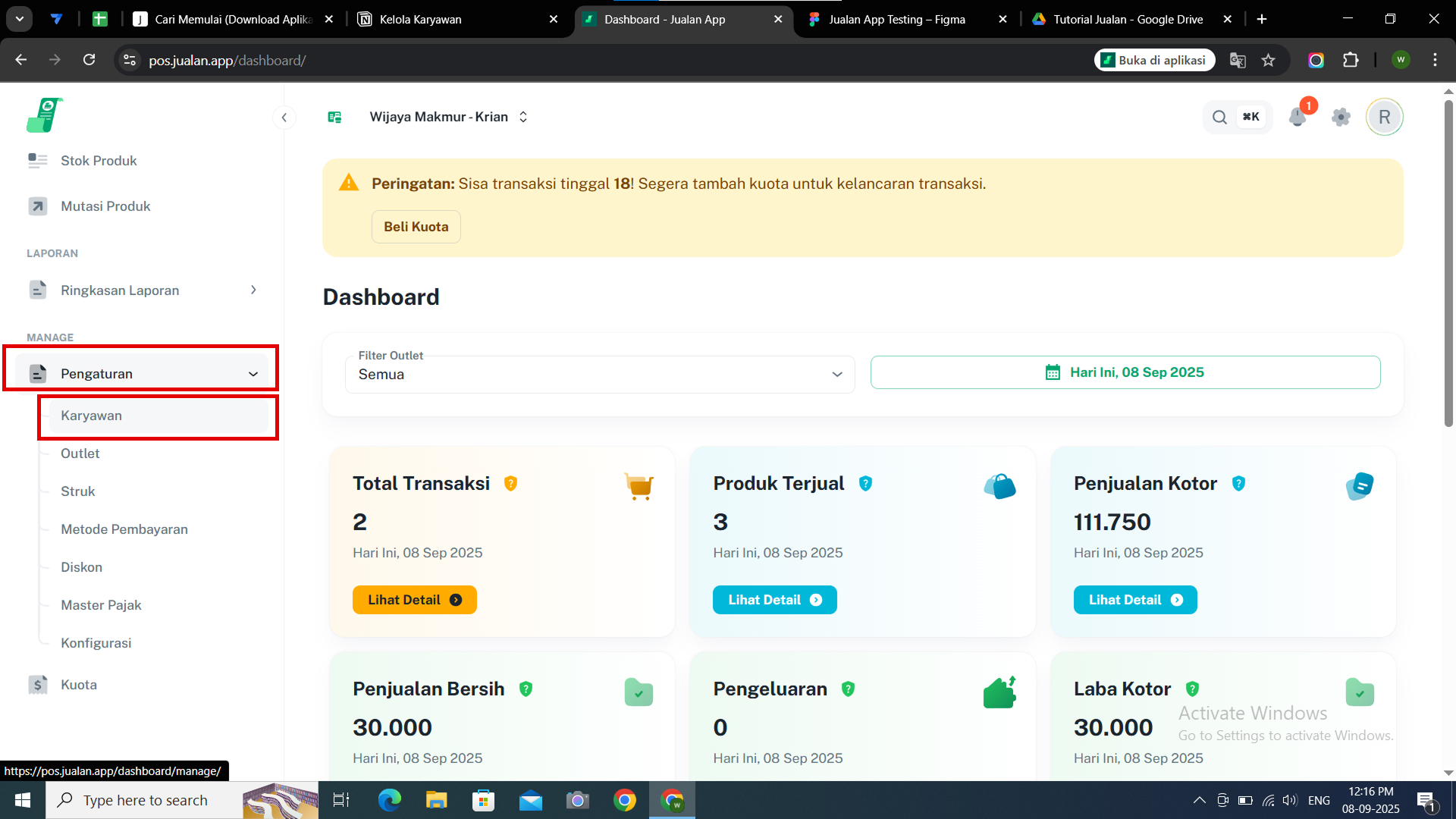Image resolution: width=1456 pixels, height=819 pixels.
Task: Click the Beli Kuota button
Action: point(416,227)
